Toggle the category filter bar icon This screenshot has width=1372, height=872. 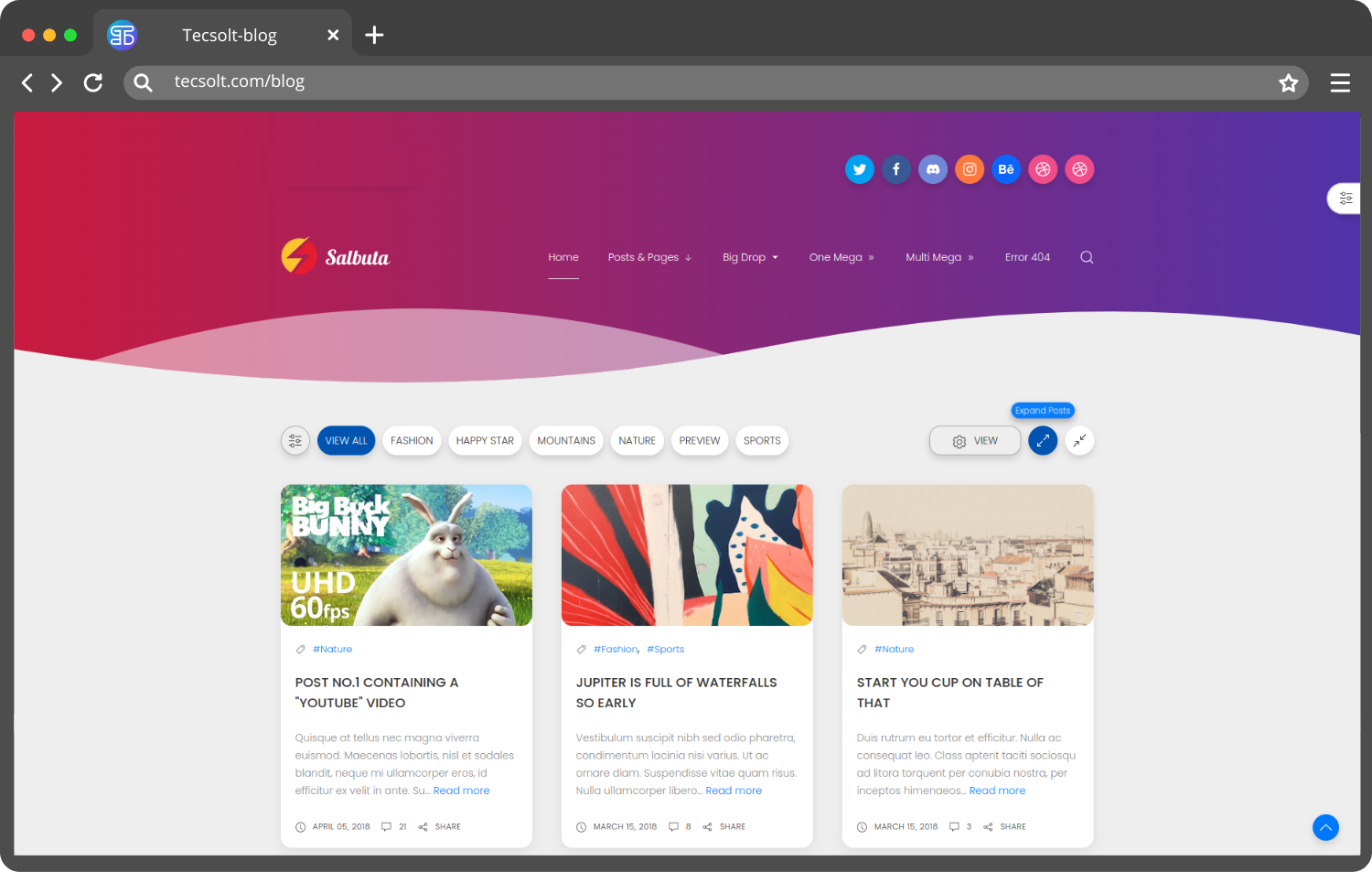point(295,441)
